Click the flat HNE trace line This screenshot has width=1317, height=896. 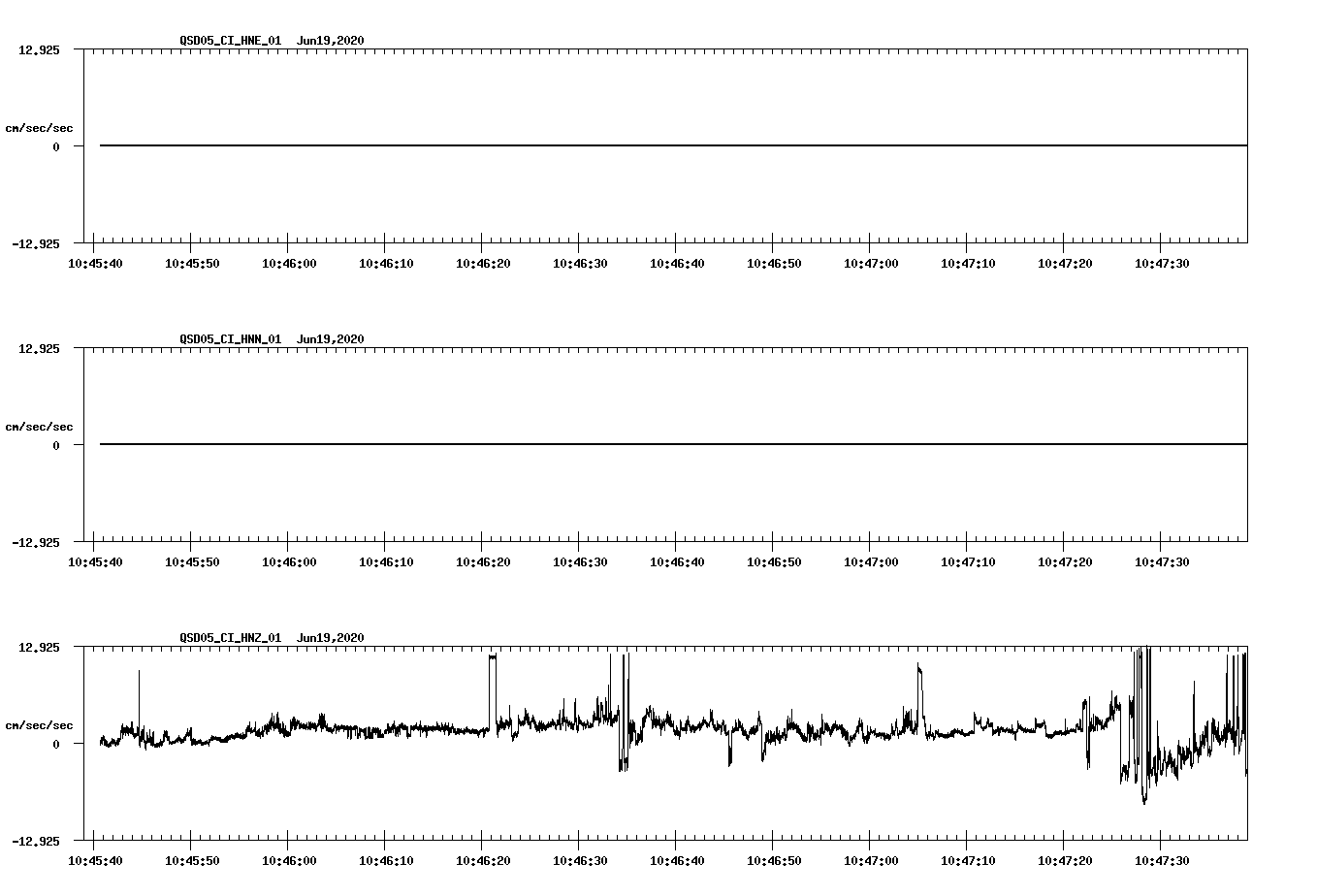tap(673, 145)
